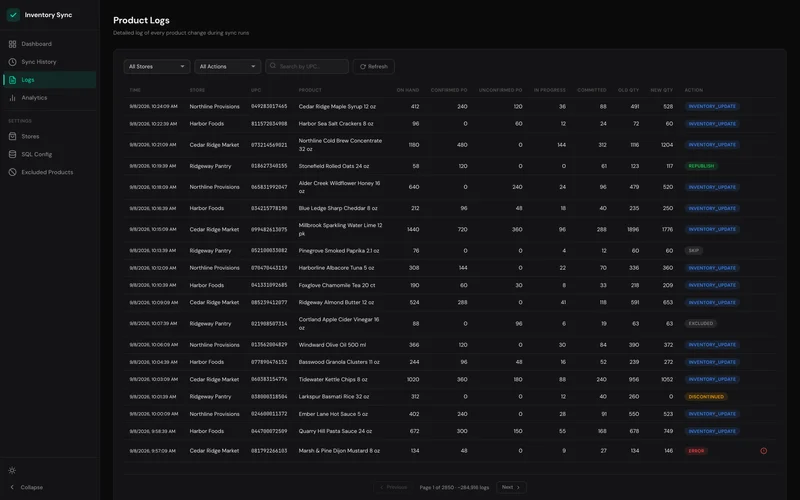
Task: Click the NEW QTY column header
Action: pyautogui.click(x=661, y=90)
